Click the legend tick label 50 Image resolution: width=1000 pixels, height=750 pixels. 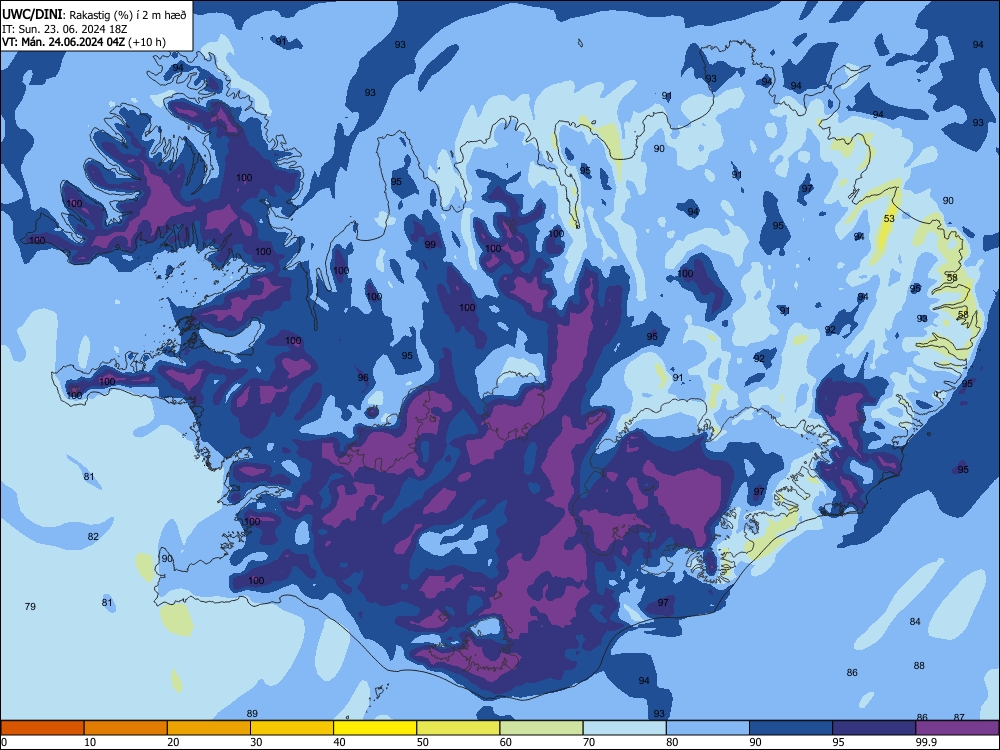[x=422, y=742]
